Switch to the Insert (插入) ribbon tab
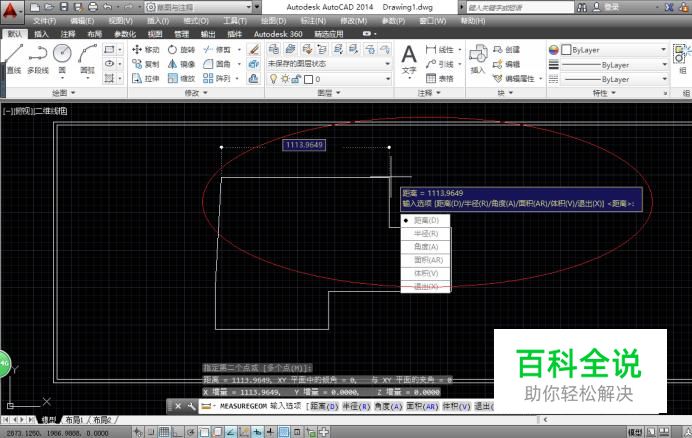The height and width of the screenshot is (438, 692). point(41,34)
